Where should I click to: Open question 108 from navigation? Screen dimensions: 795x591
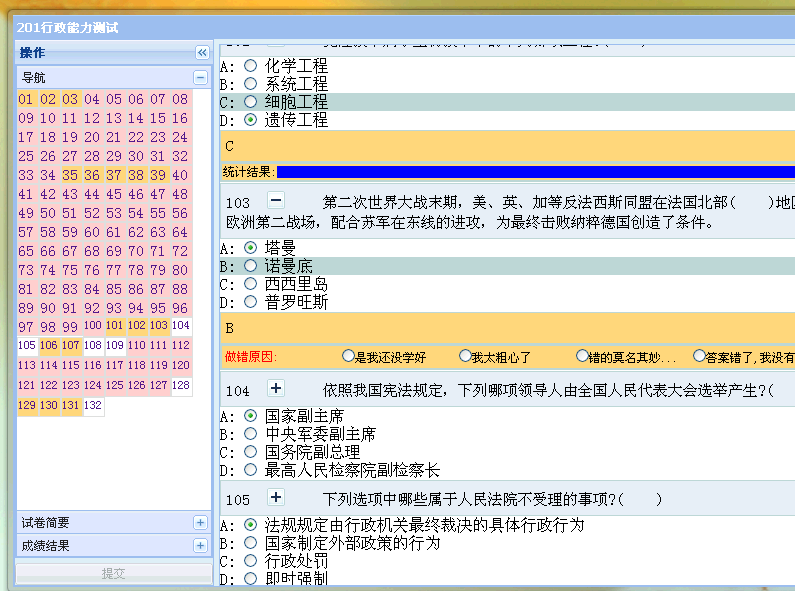pos(93,346)
